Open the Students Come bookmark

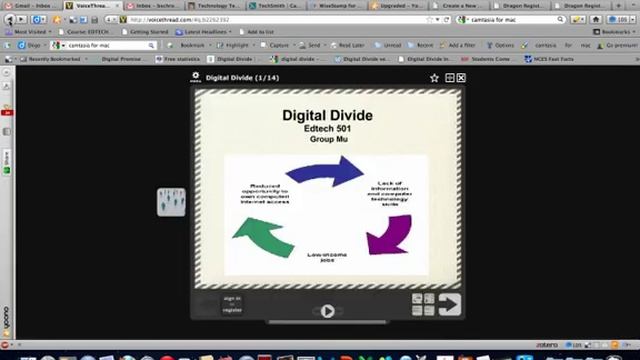tap(485, 59)
